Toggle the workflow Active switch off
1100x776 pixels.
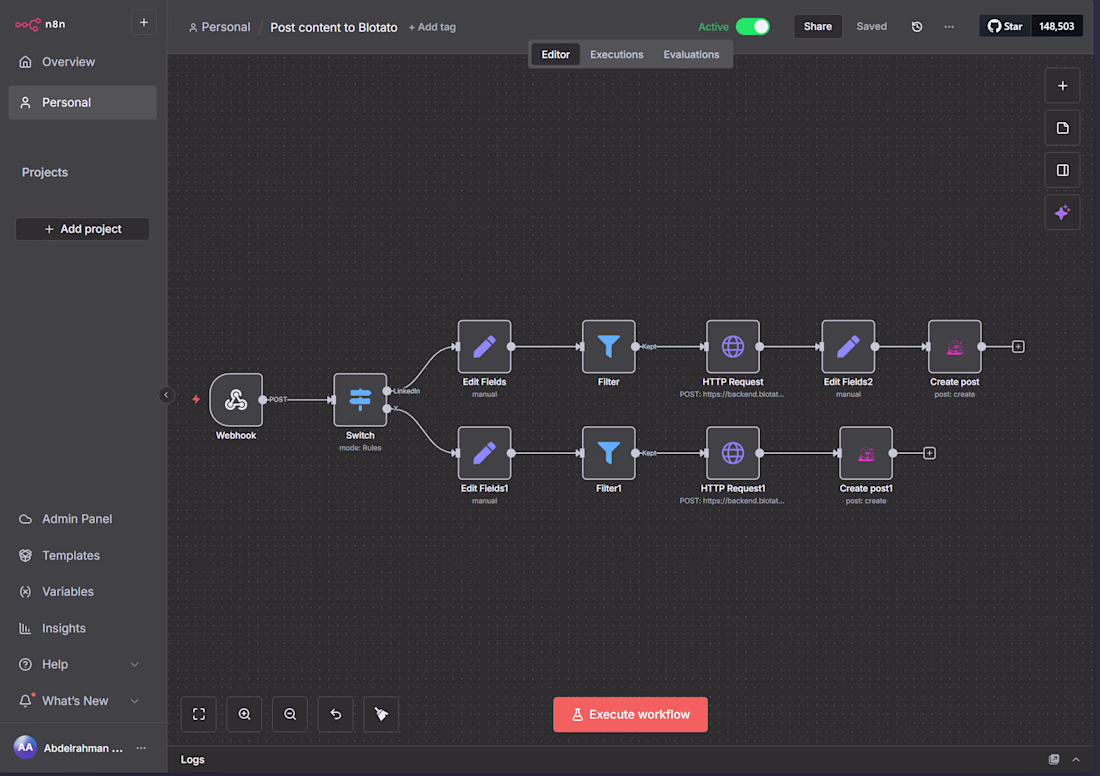click(752, 27)
